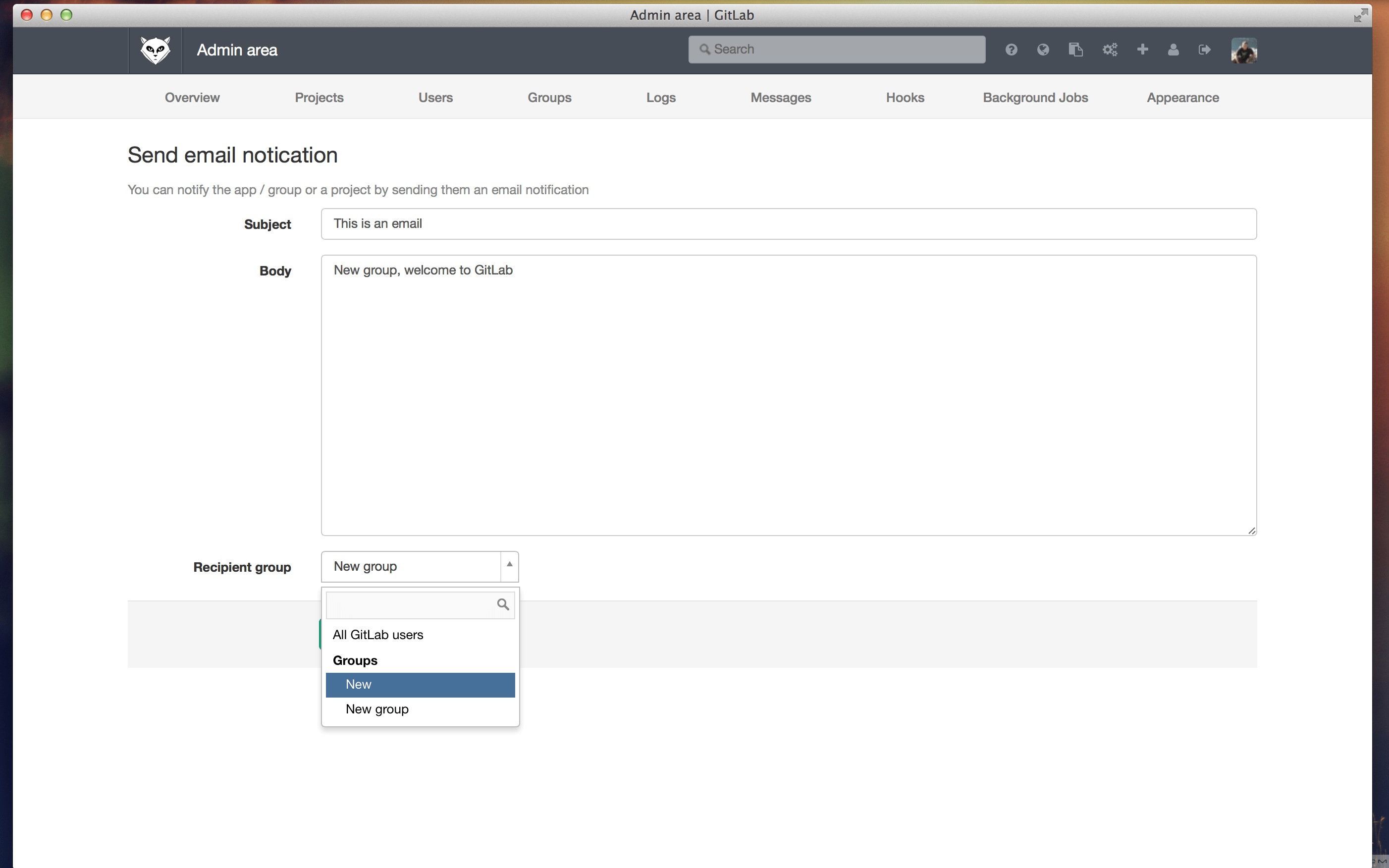Click the GitLab fox logo

155,50
